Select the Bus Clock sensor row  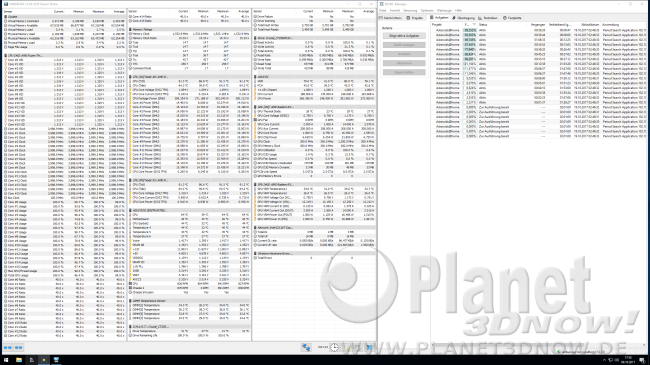(x=64, y=198)
